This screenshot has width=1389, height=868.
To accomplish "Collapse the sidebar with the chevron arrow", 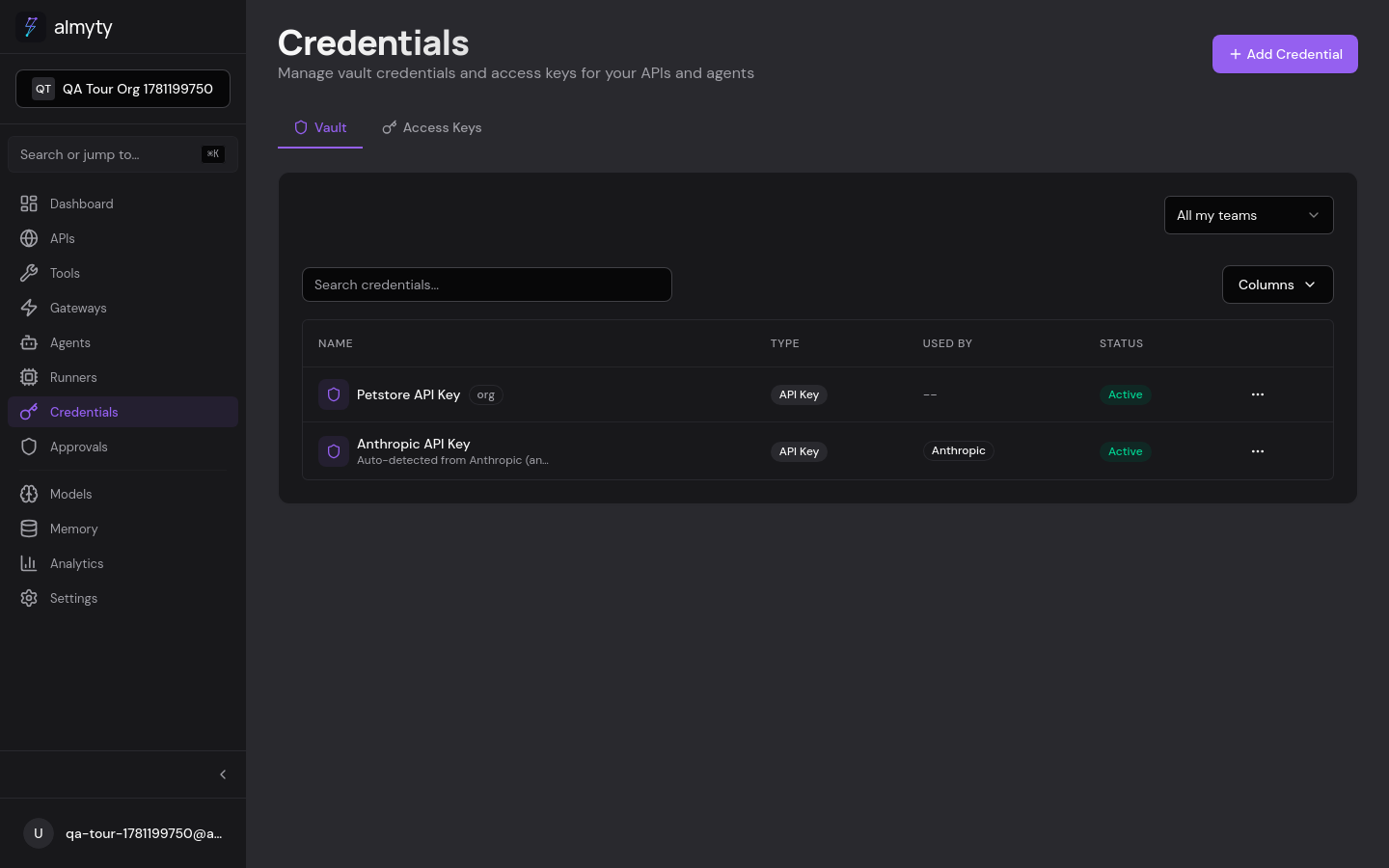I will (x=223, y=774).
